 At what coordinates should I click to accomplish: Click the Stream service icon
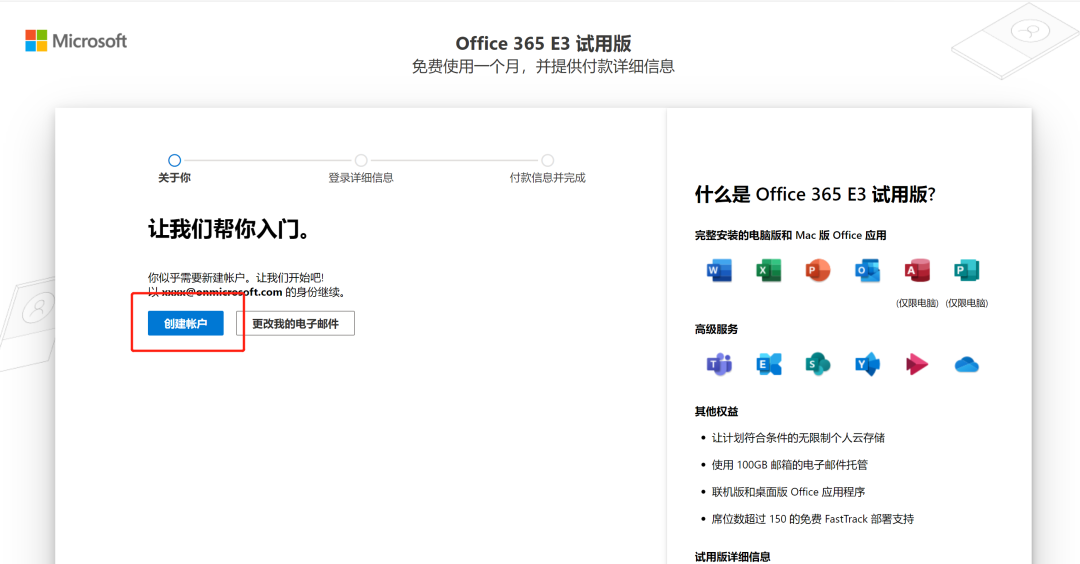coord(917,364)
